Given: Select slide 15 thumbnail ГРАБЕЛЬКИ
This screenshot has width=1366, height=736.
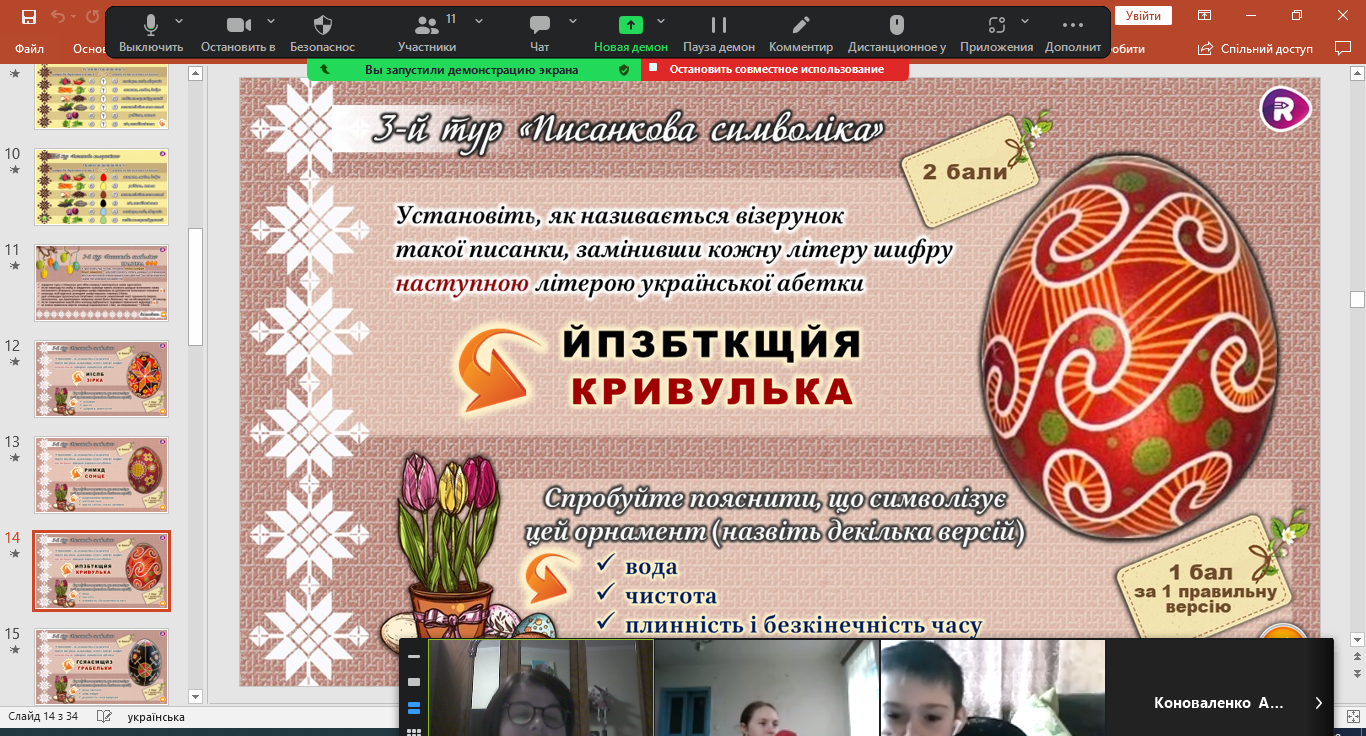Looking at the screenshot, I should (x=101, y=667).
